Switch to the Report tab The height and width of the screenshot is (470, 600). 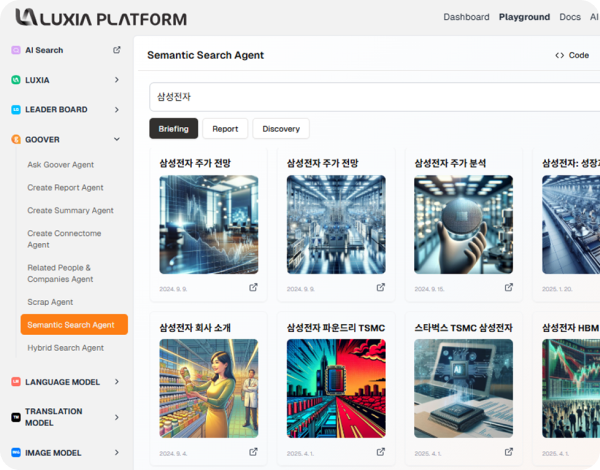tap(225, 129)
